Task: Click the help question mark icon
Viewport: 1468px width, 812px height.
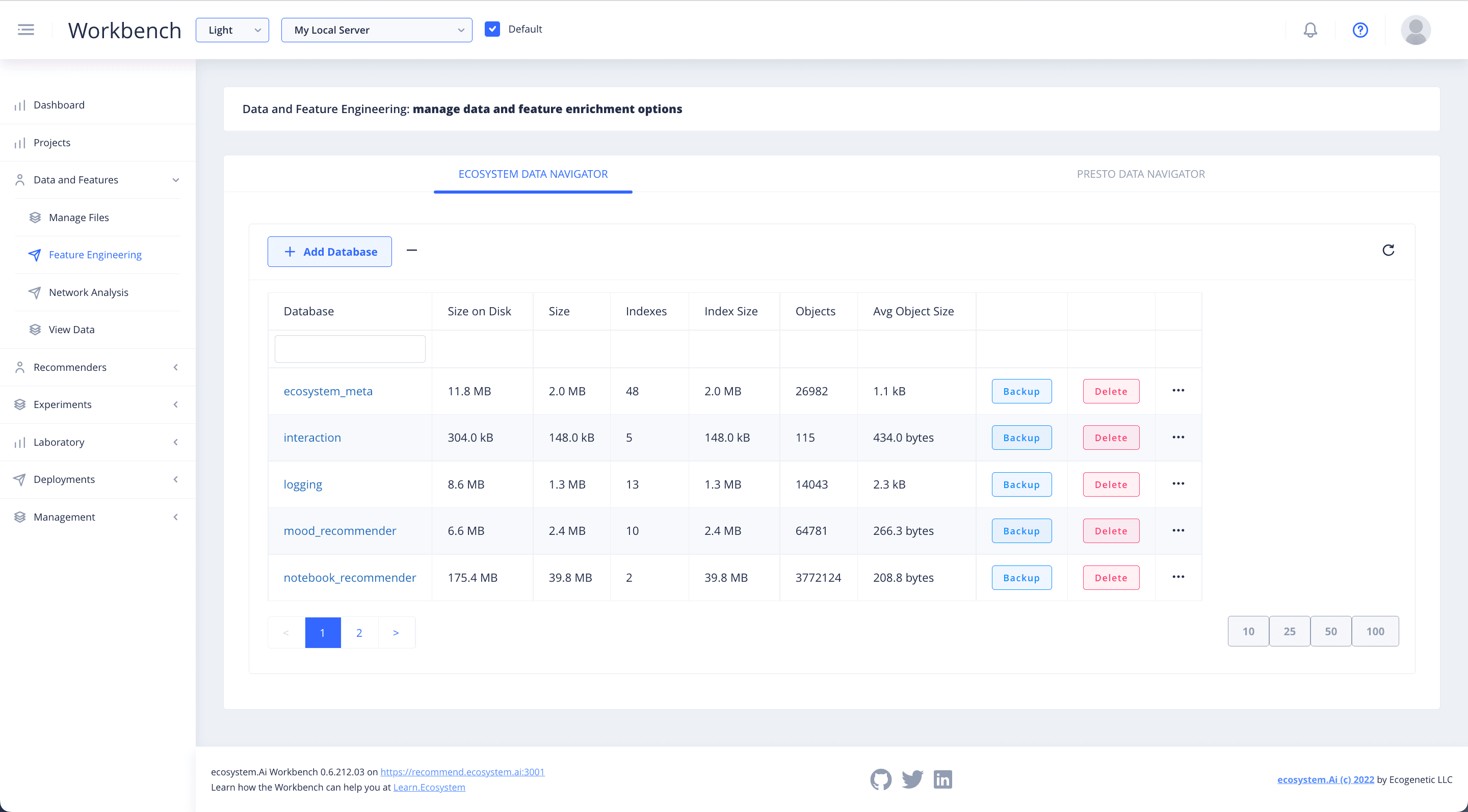Action: 1360,30
